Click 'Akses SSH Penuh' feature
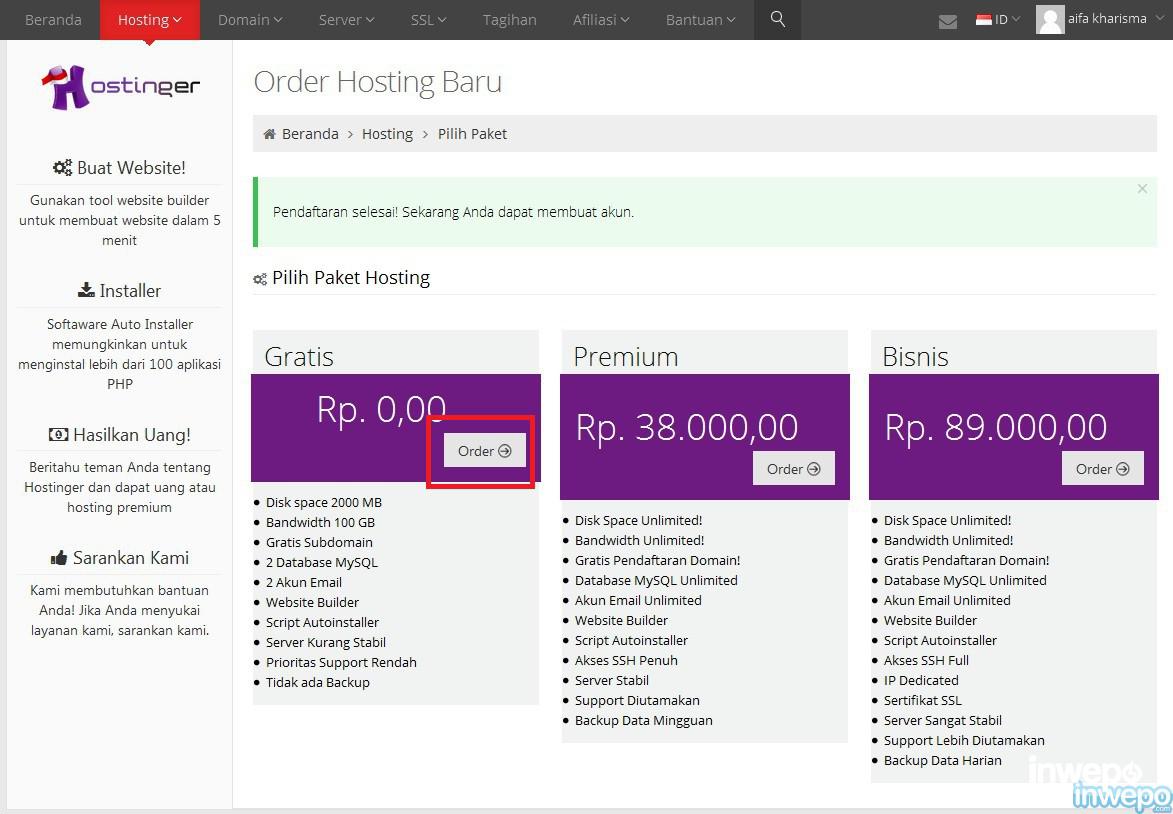This screenshot has width=1173, height=814. point(626,661)
